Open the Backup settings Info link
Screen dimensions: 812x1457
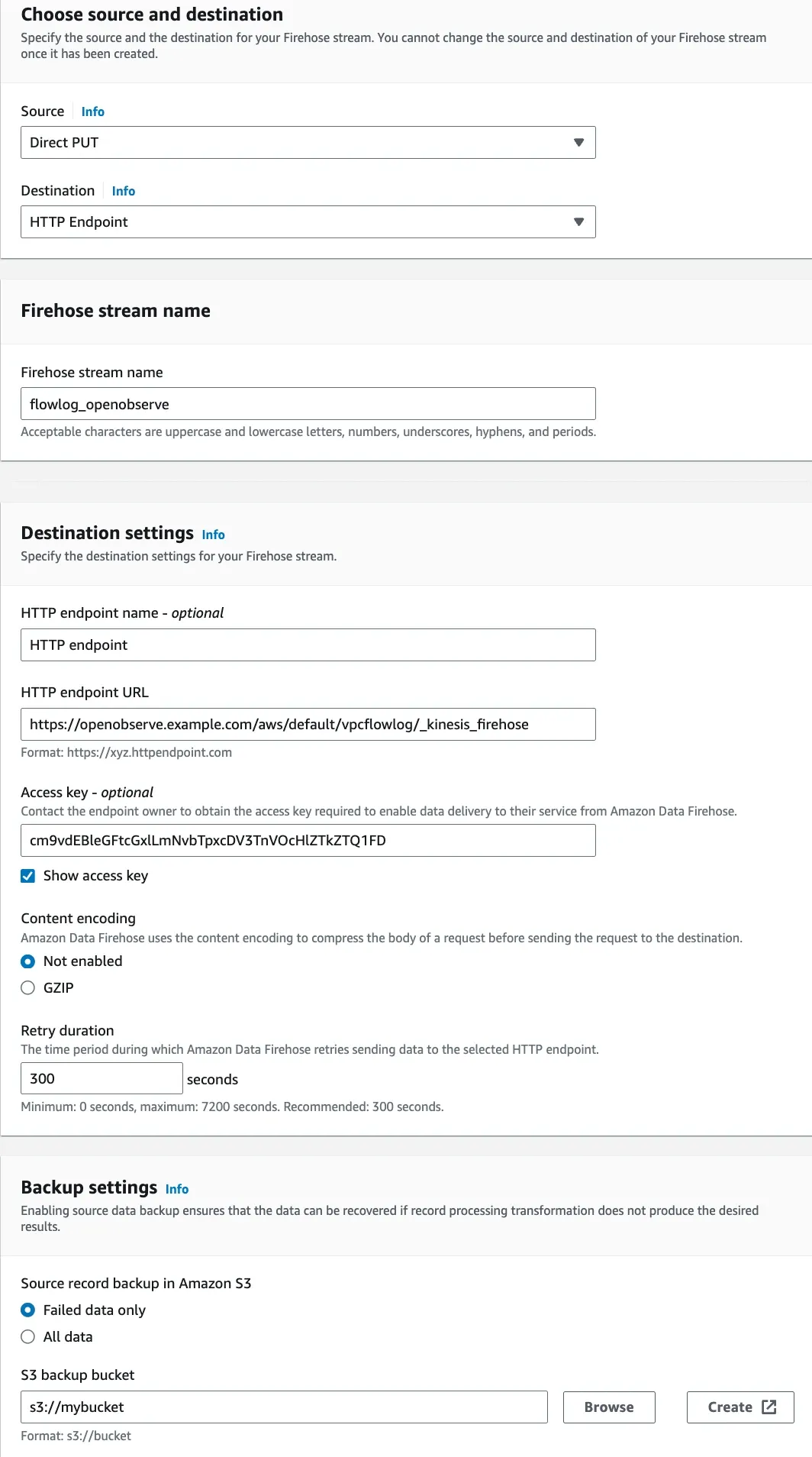(176, 1189)
